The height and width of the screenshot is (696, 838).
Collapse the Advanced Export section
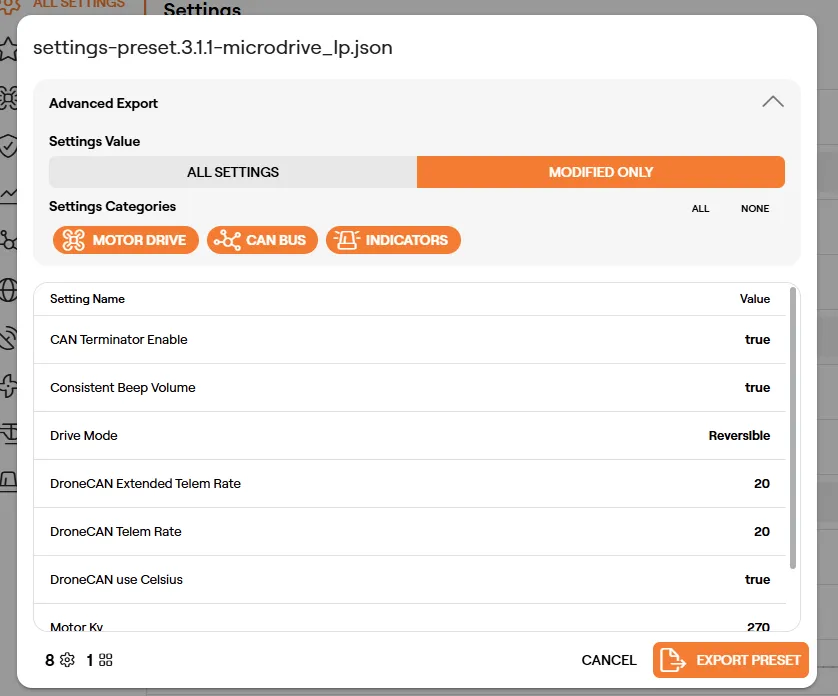(773, 102)
